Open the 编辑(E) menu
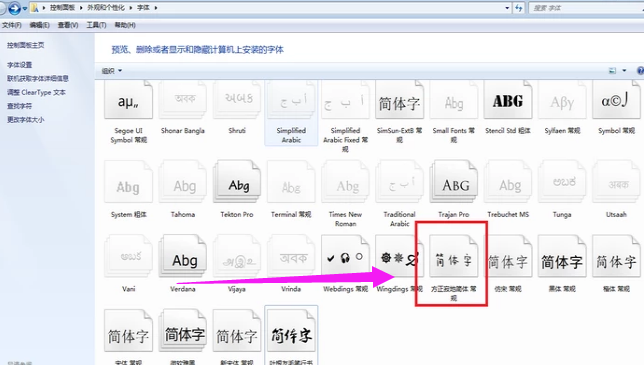Viewport: 644px width, 365px height. pyautogui.click(x=39, y=25)
